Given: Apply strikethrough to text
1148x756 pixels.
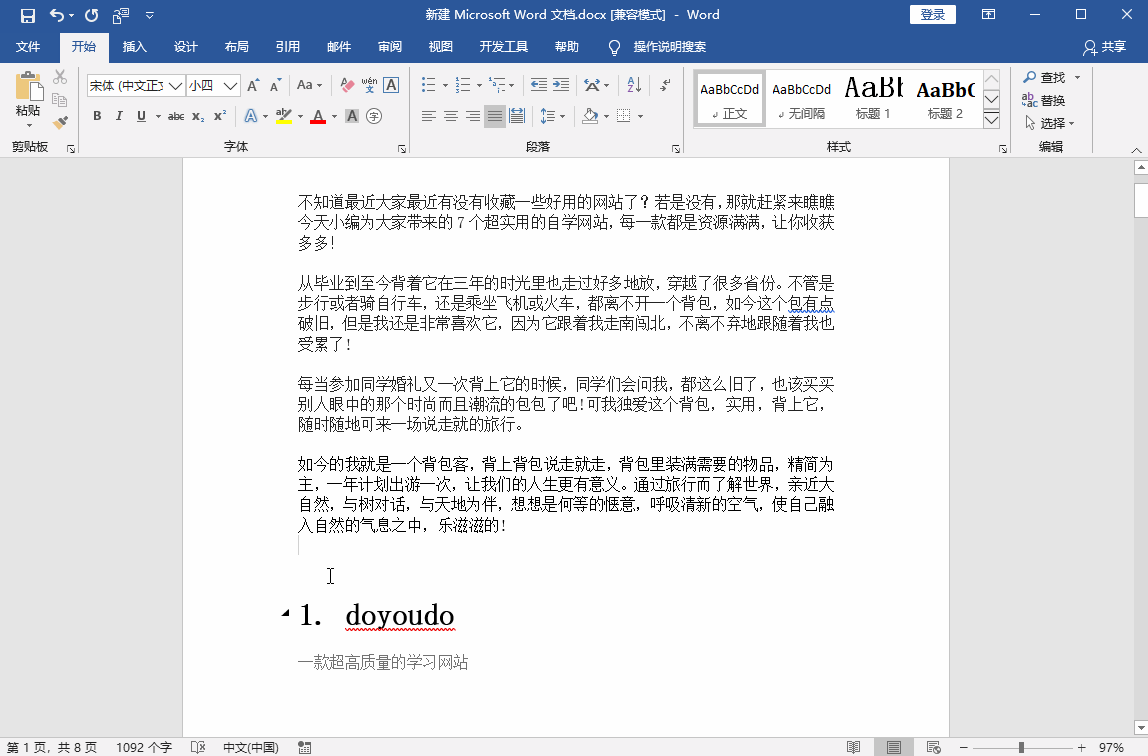Looking at the screenshot, I should coord(180,116).
